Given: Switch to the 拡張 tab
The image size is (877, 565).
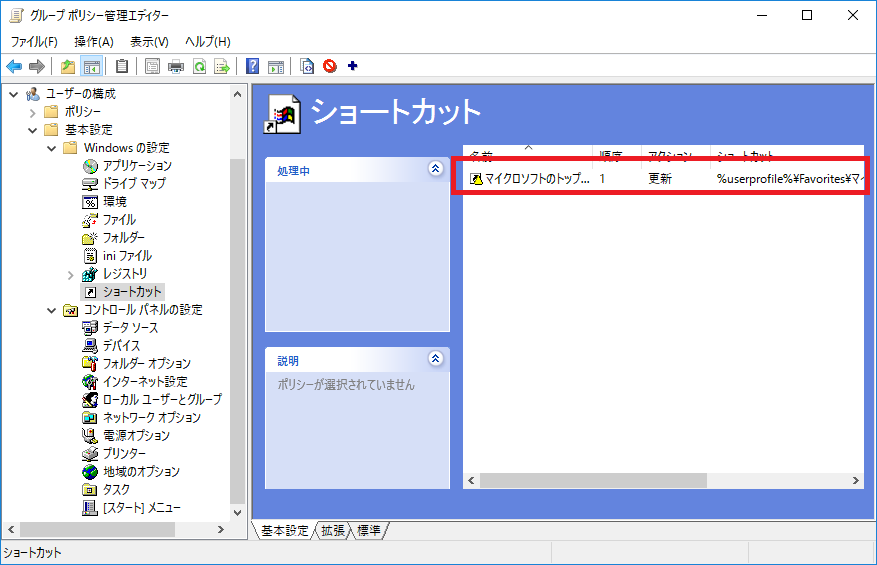Looking at the screenshot, I should tap(333, 531).
